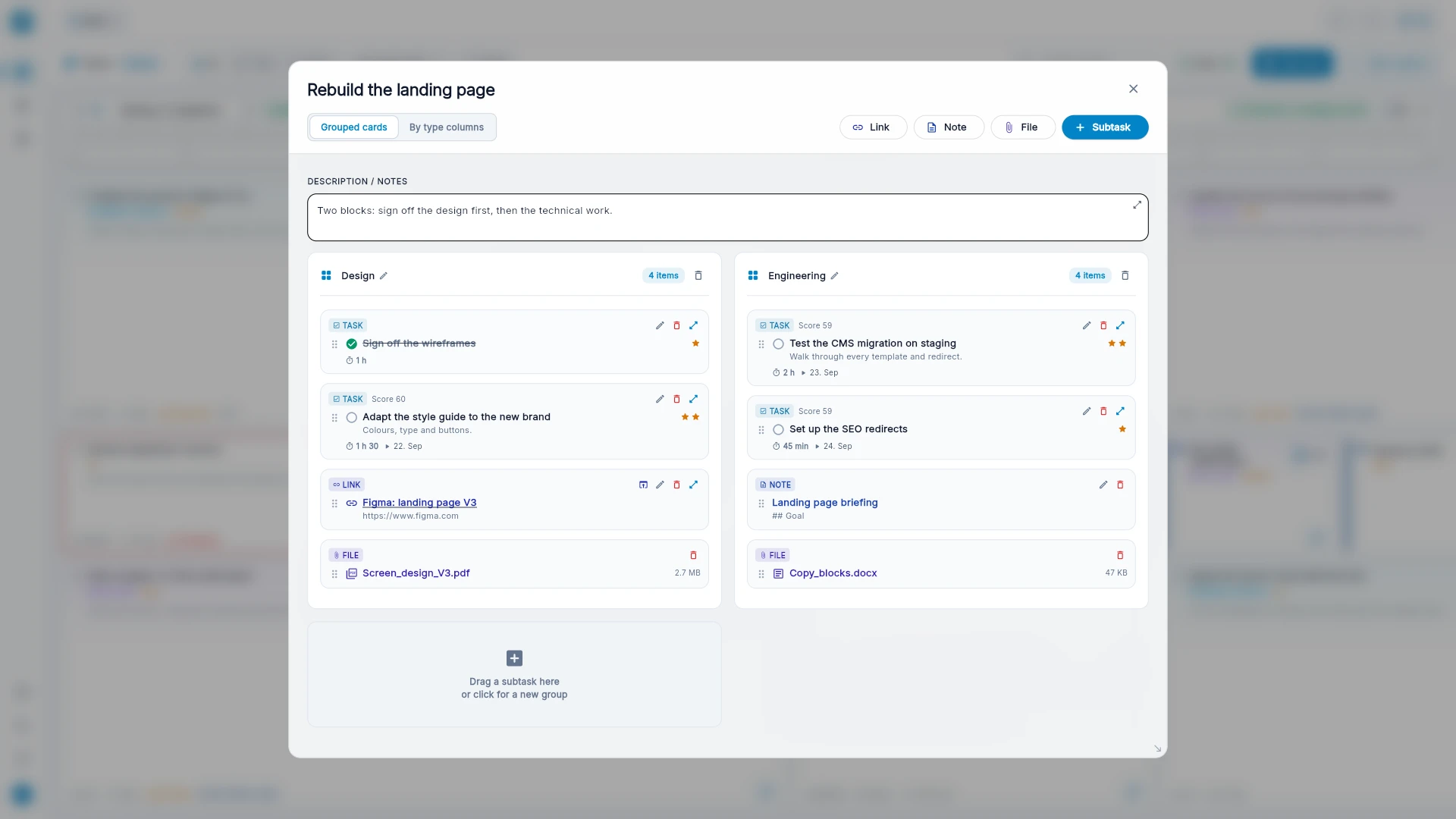Attach a File
1456x819 pixels.
[1022, 127]
